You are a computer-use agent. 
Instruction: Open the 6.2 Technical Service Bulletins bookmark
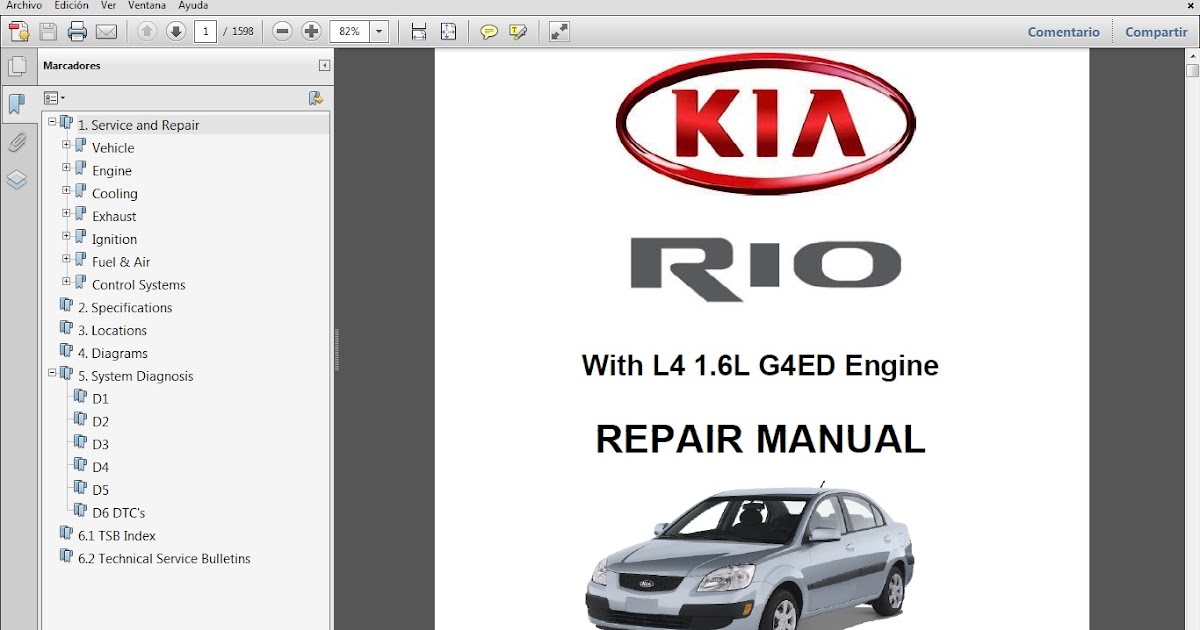click(164, 559)
